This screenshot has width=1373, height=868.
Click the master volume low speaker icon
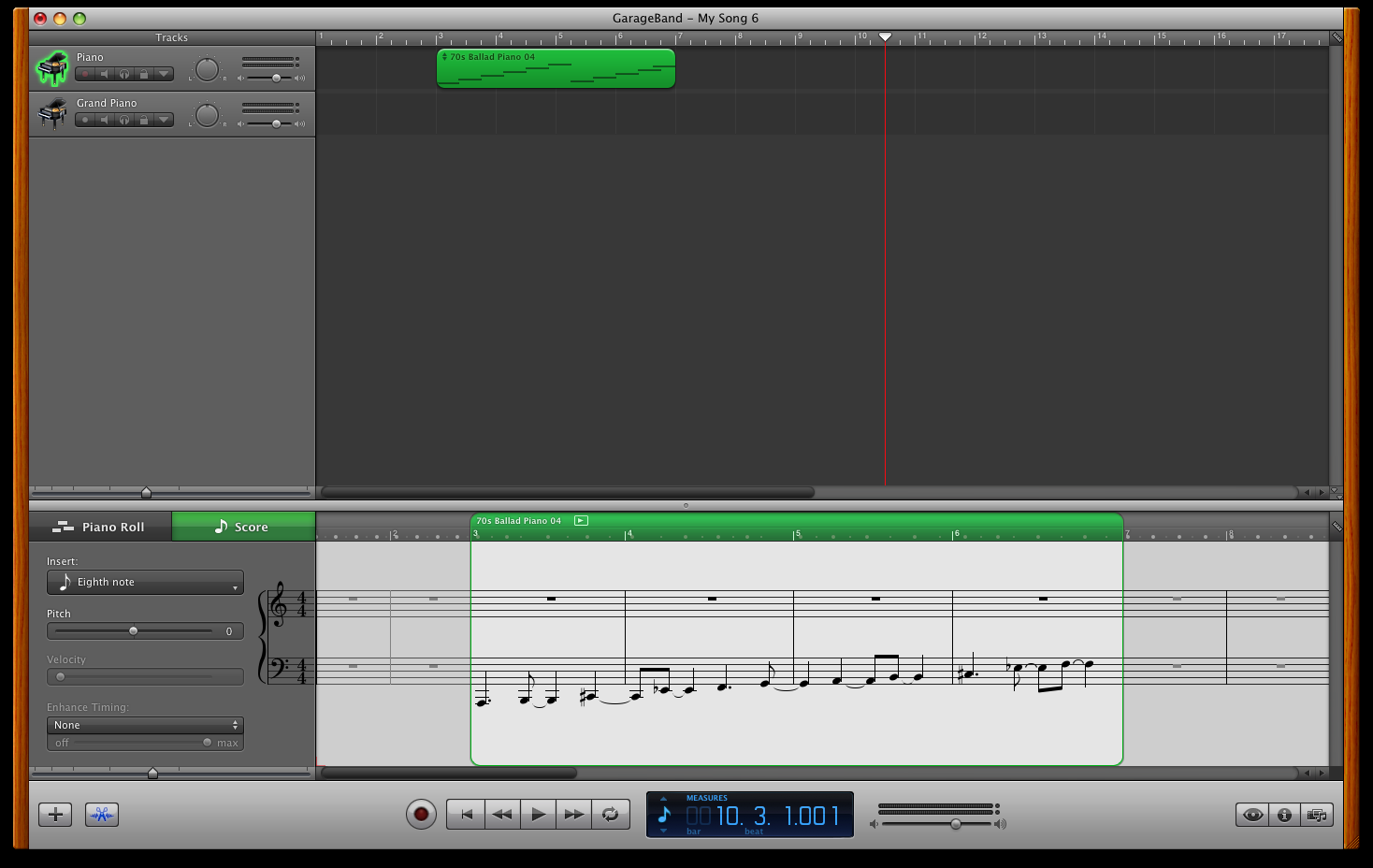pyautogui.click(x=874, y=824)
